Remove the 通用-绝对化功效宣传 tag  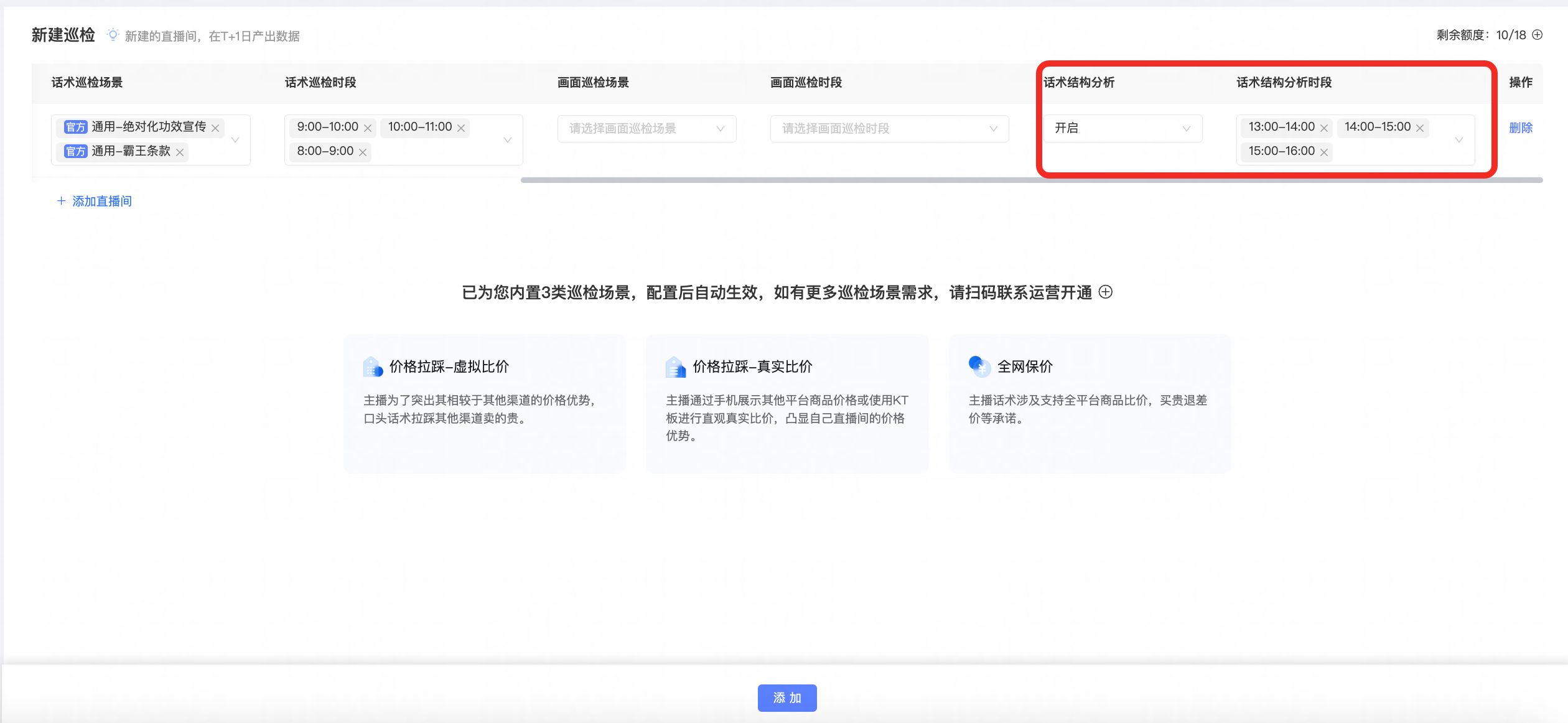[x=215, y=128]
